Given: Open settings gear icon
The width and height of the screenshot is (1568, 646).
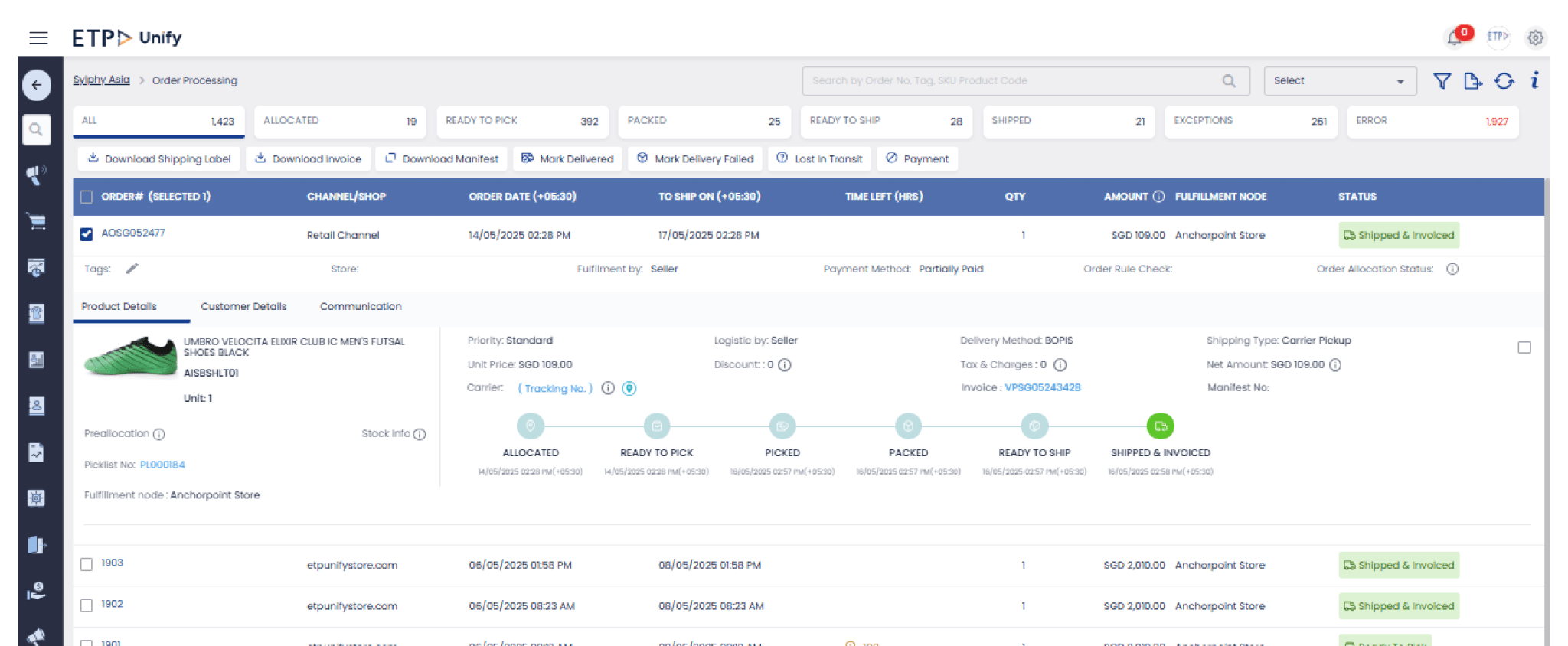Looking at the screenshot, I should tap(1535, 38).
